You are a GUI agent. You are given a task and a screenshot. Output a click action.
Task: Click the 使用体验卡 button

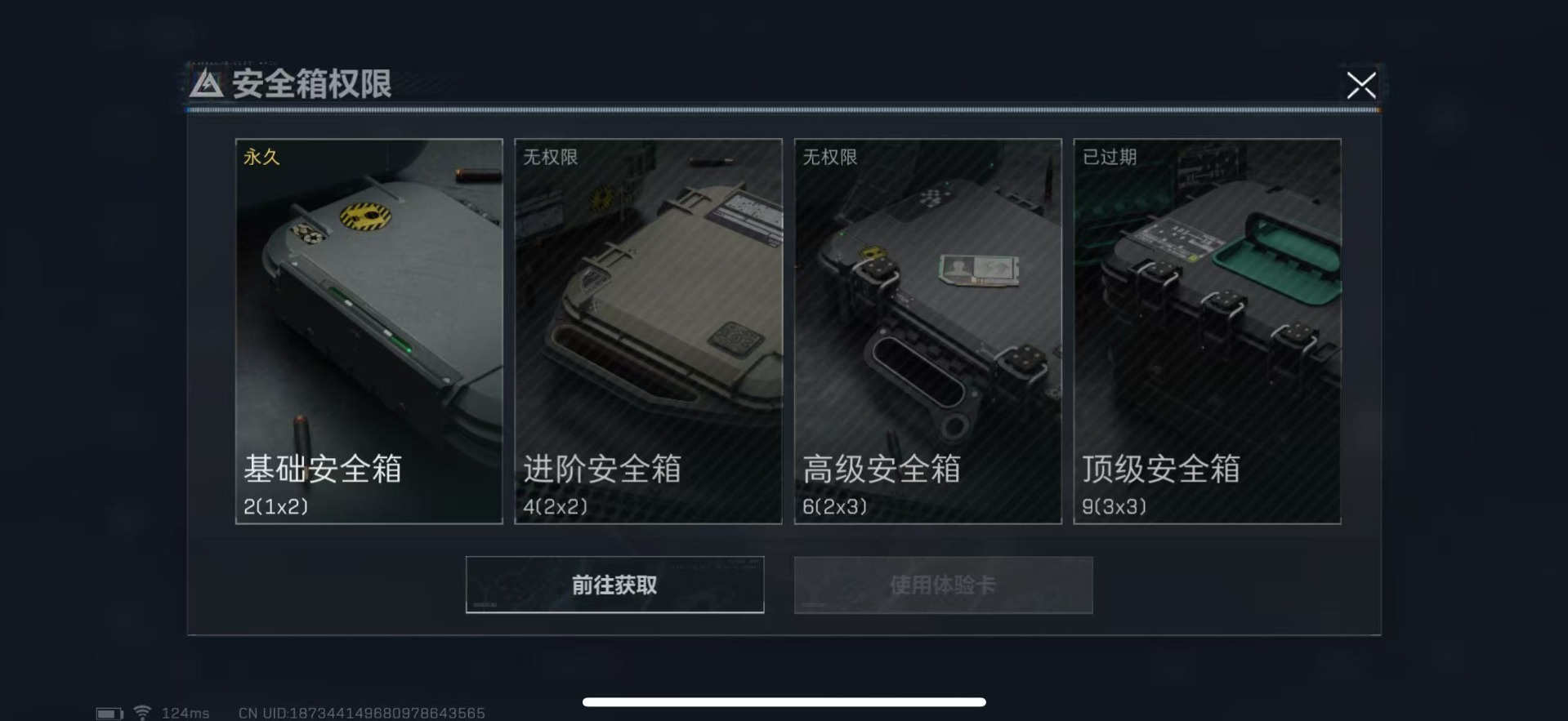[943, 585]
